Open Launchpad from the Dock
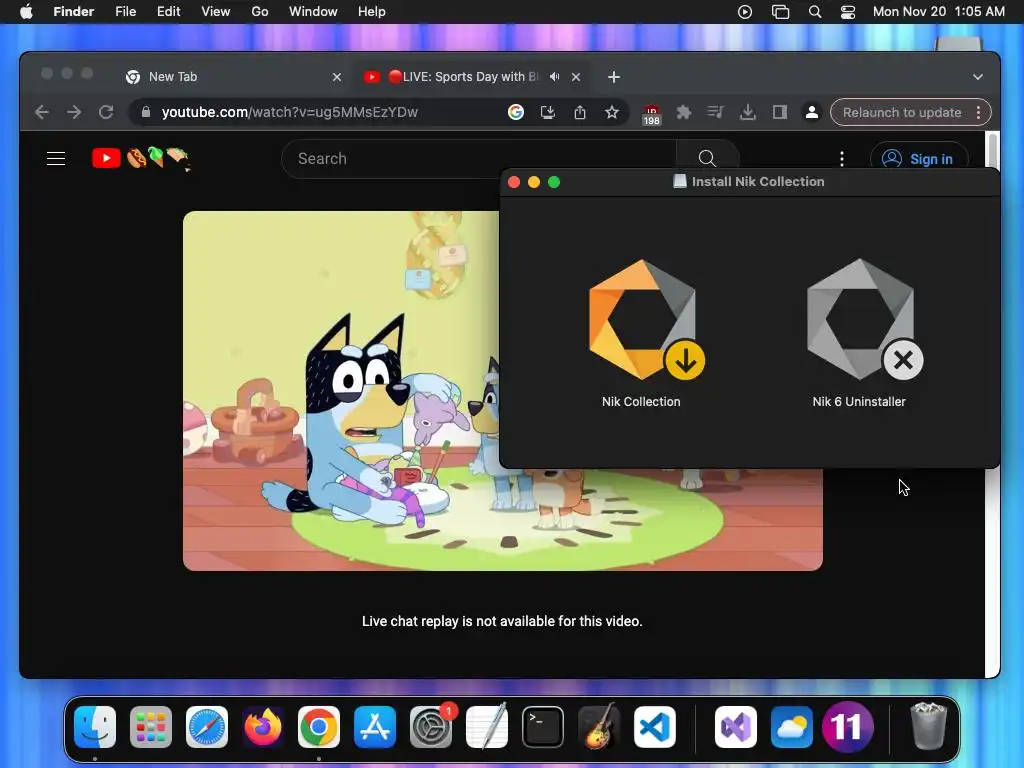 (151, 727)
